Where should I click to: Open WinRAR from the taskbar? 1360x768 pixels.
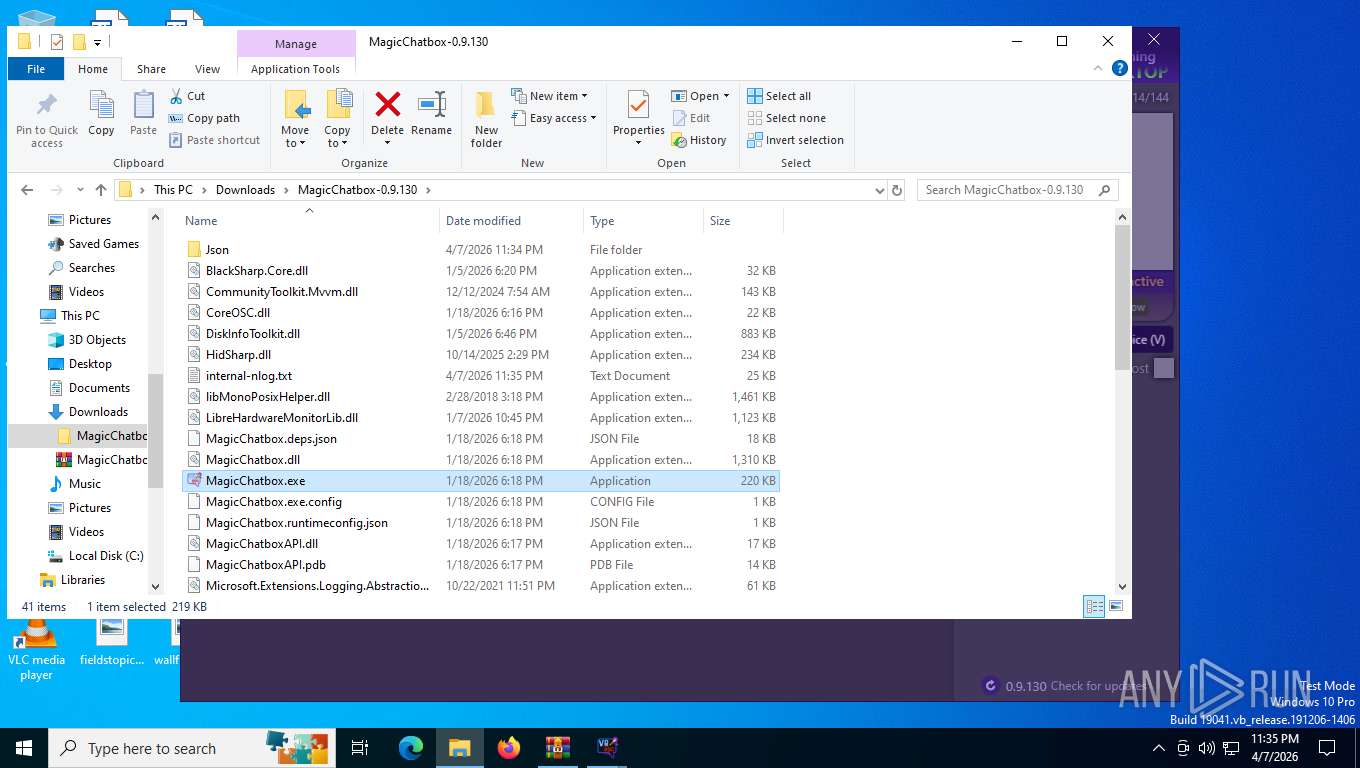click(x=558, y=748)
